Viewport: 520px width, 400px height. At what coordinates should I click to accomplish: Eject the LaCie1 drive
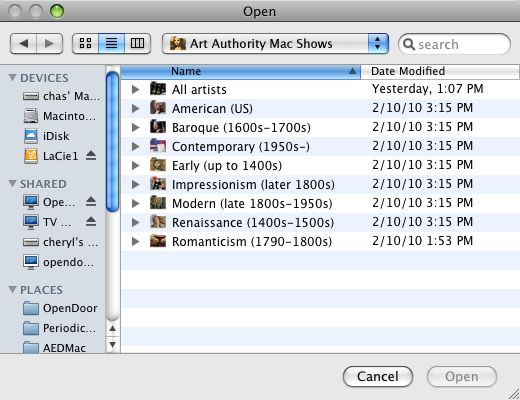click(x=91, y=156)
